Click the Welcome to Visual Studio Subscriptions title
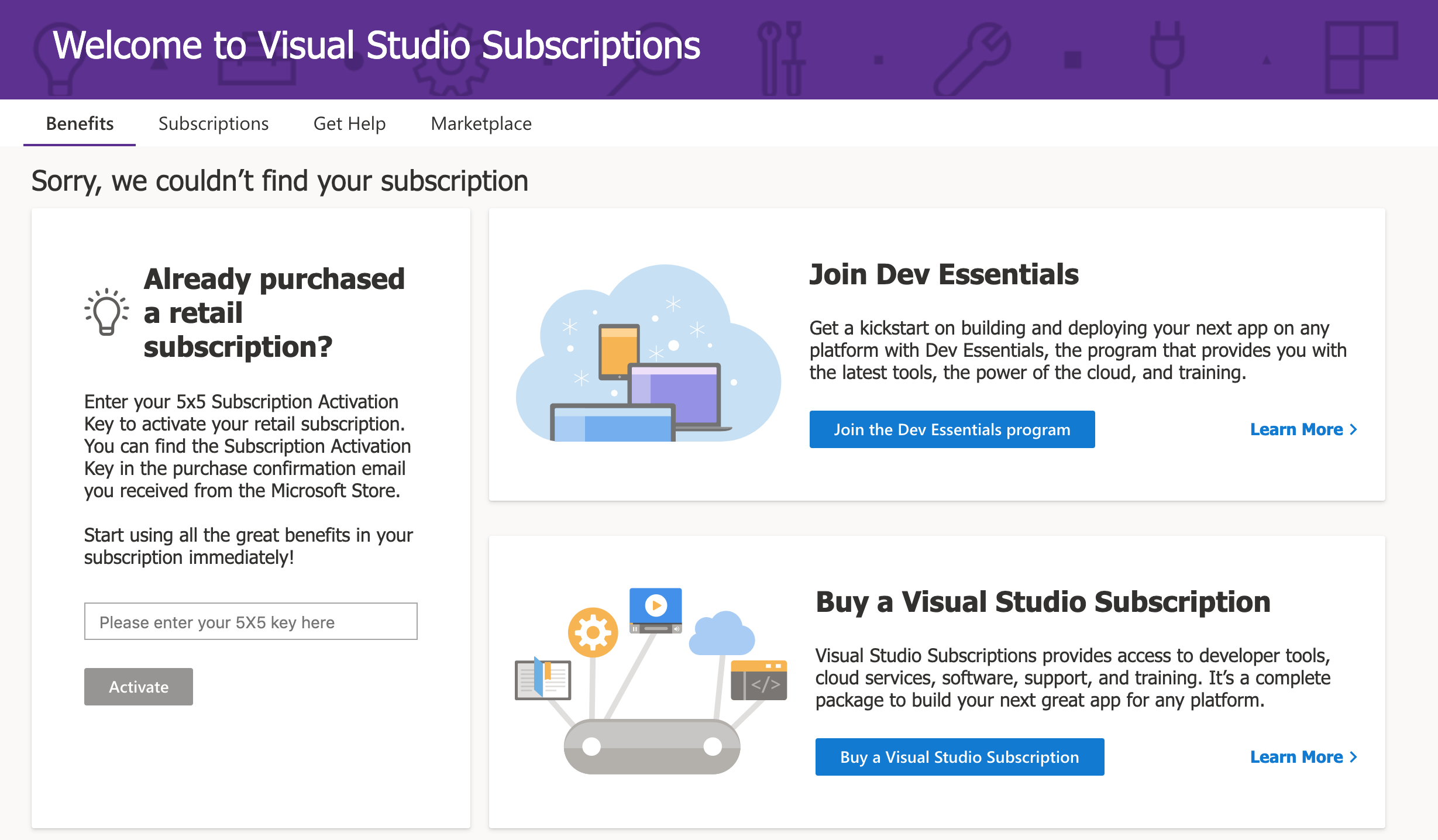The image size is (1438, 840). pyautogui.click(x=376, y=46)
